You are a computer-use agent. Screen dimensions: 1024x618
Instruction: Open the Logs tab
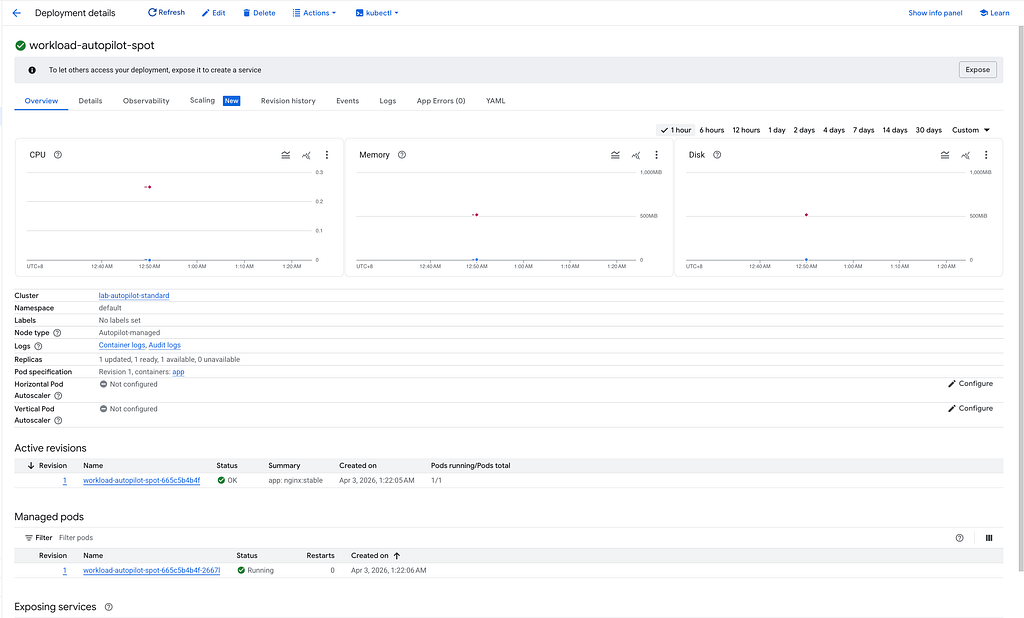(x=388, y=101)
